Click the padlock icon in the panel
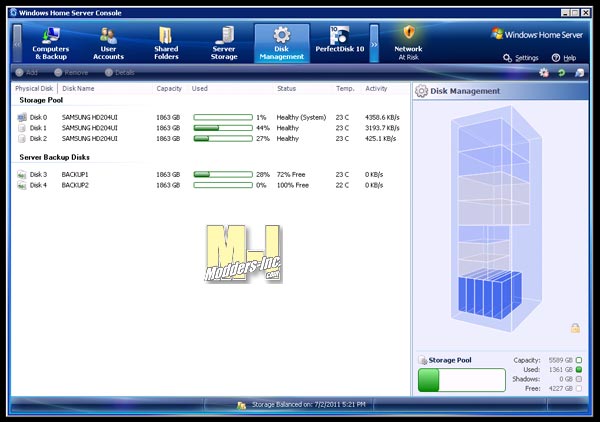600x422 pixels. (575, 328)
